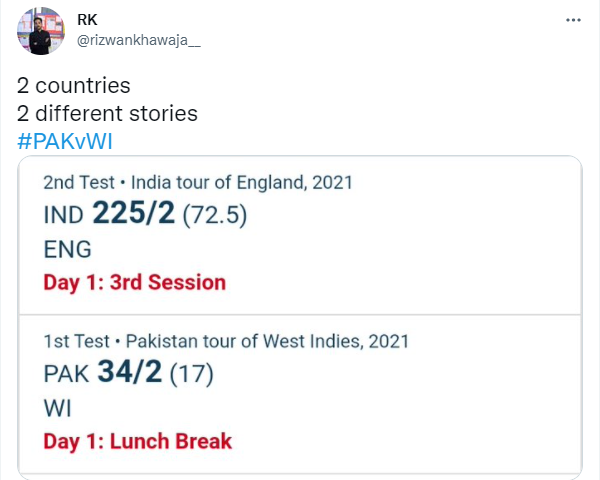This screenshot has height=480, width=600.
Task: Click the PAK team label
Action: click(65, 375)
